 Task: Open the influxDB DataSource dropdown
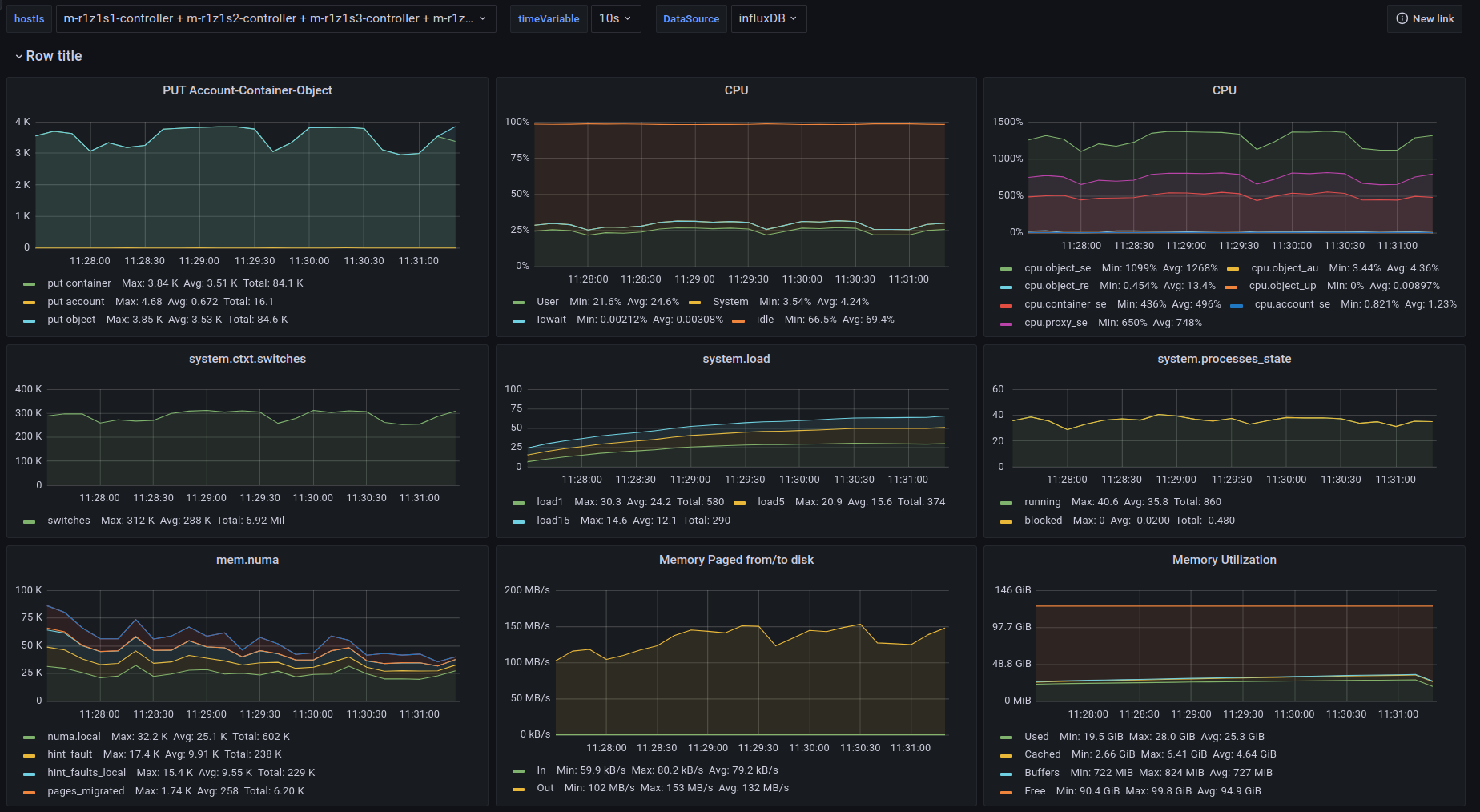(767, 18)
